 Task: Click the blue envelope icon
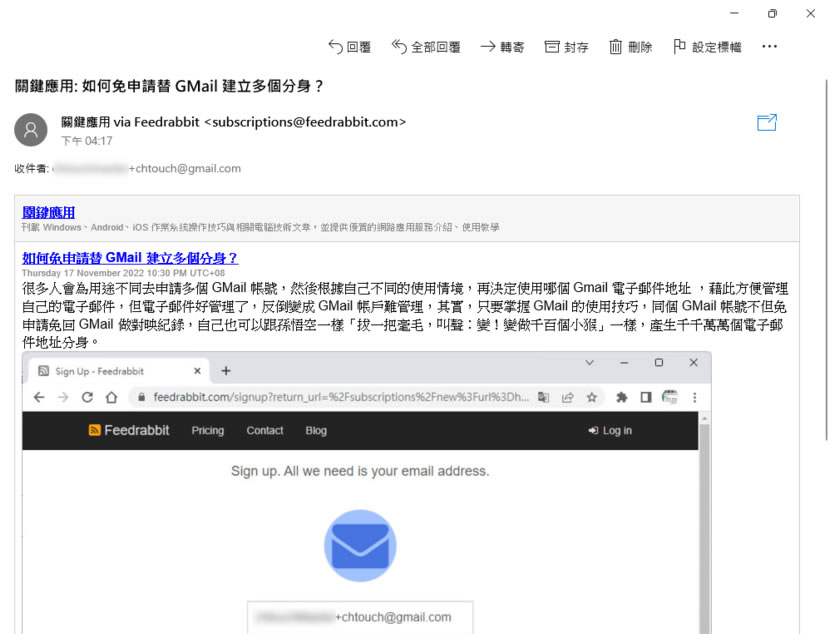point(360,546)
